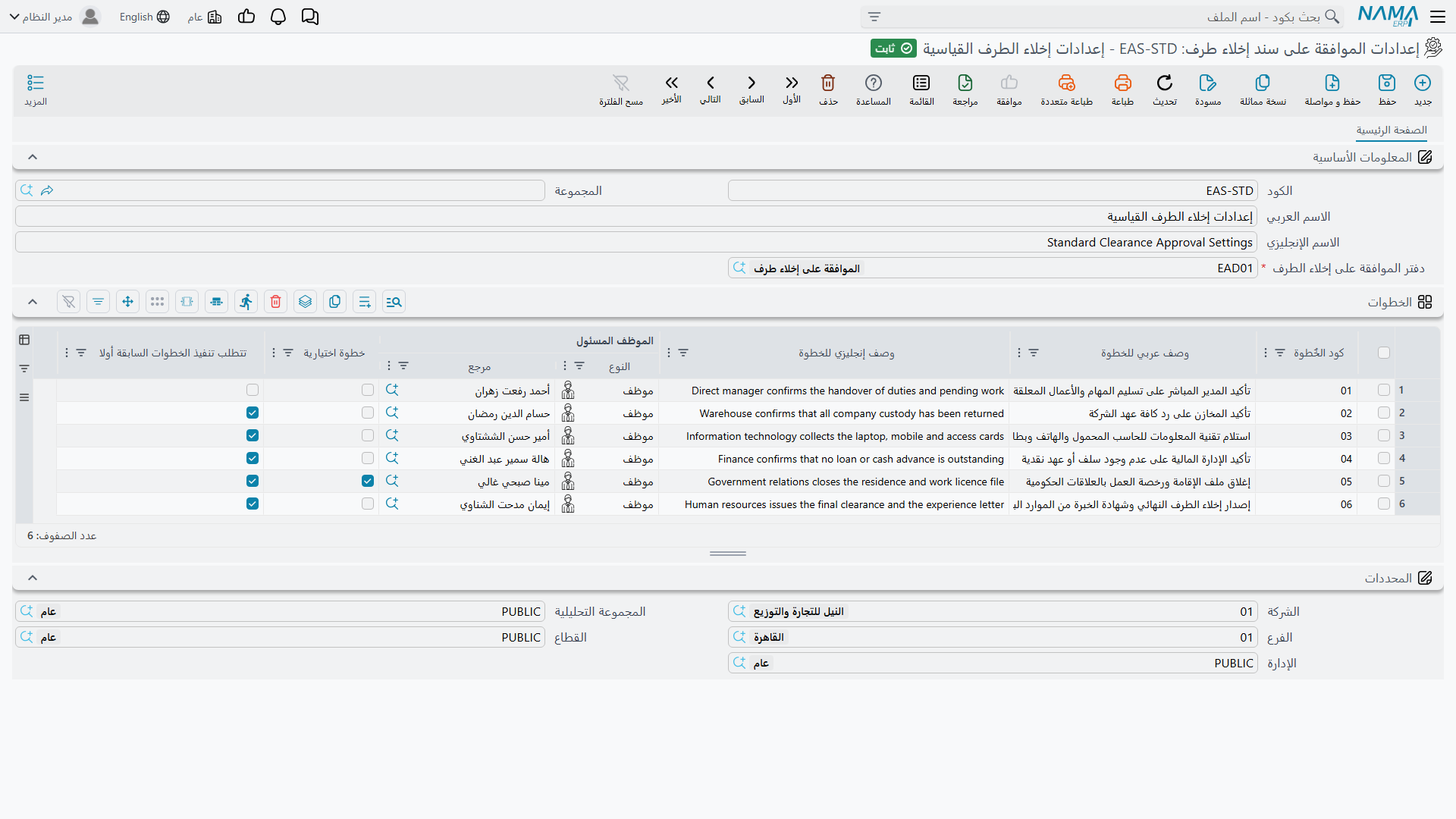The height and width of the screenshot is (819, 1456).
Task: Open the notifications bell icon
Action: pos(278,17)
